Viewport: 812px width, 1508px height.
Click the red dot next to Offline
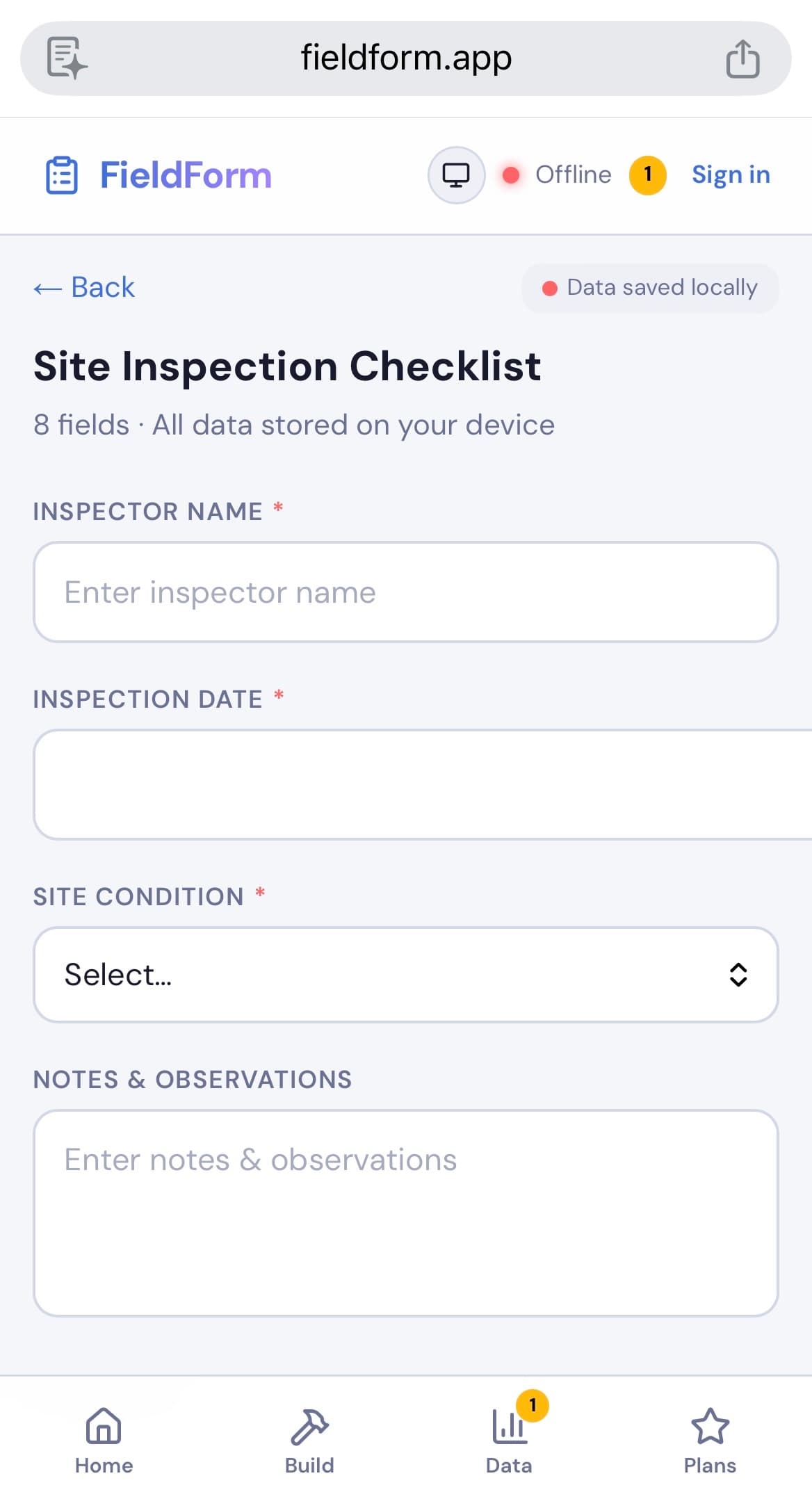click(512, 175)
